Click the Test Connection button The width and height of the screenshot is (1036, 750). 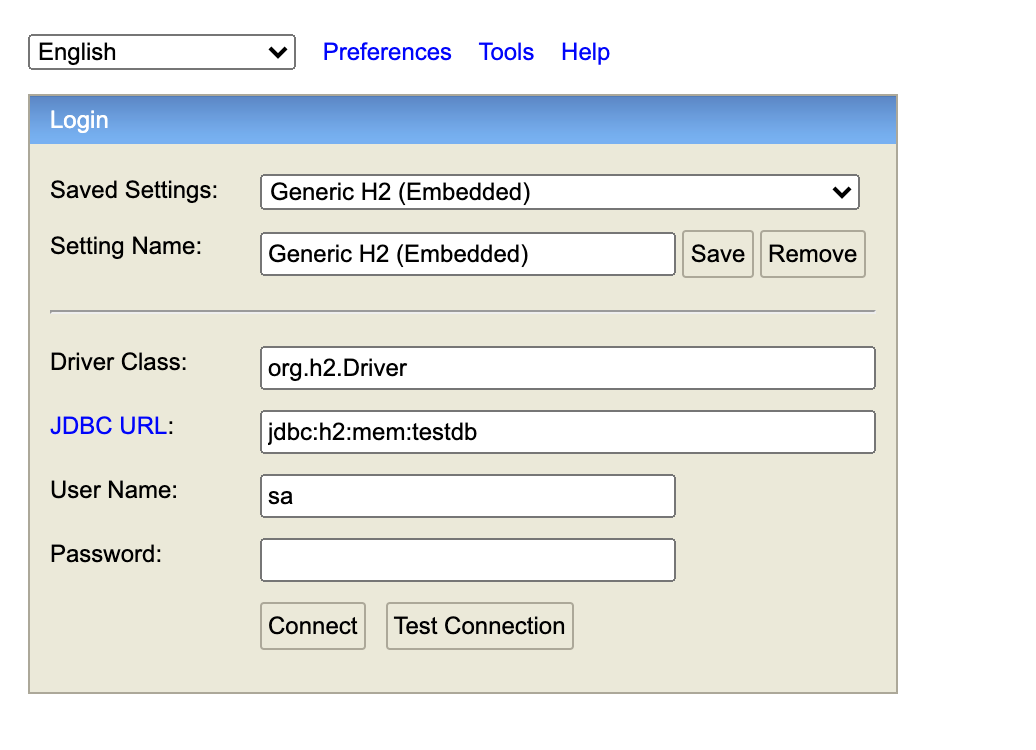pos(480,626)
